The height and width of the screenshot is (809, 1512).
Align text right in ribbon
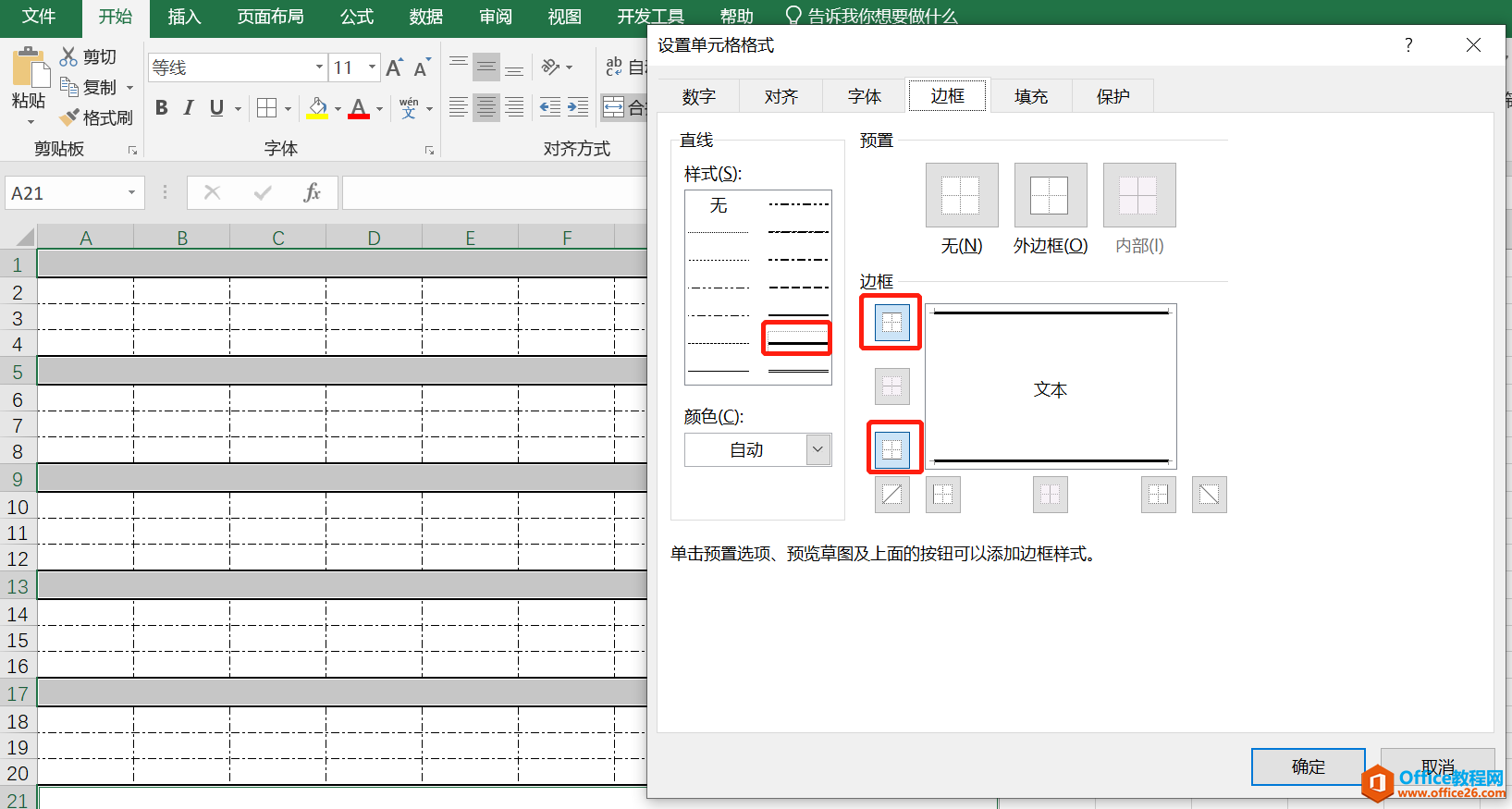[x=514, y=107]
